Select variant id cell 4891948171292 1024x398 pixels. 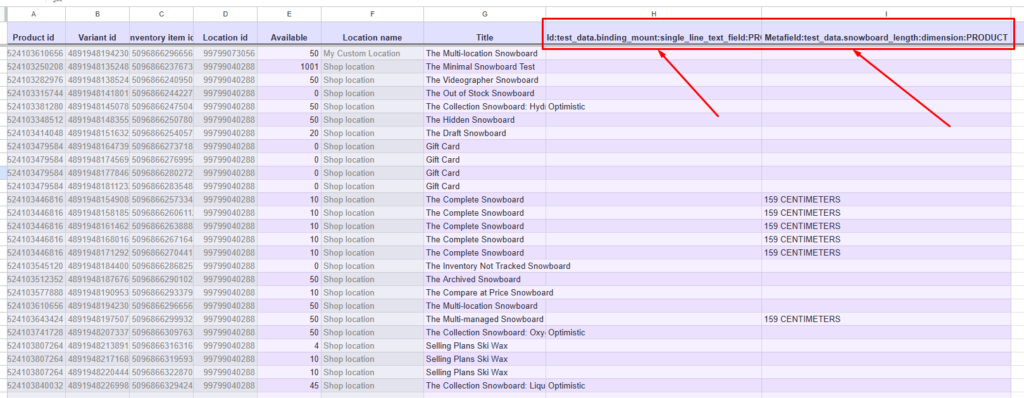[97, 252]
